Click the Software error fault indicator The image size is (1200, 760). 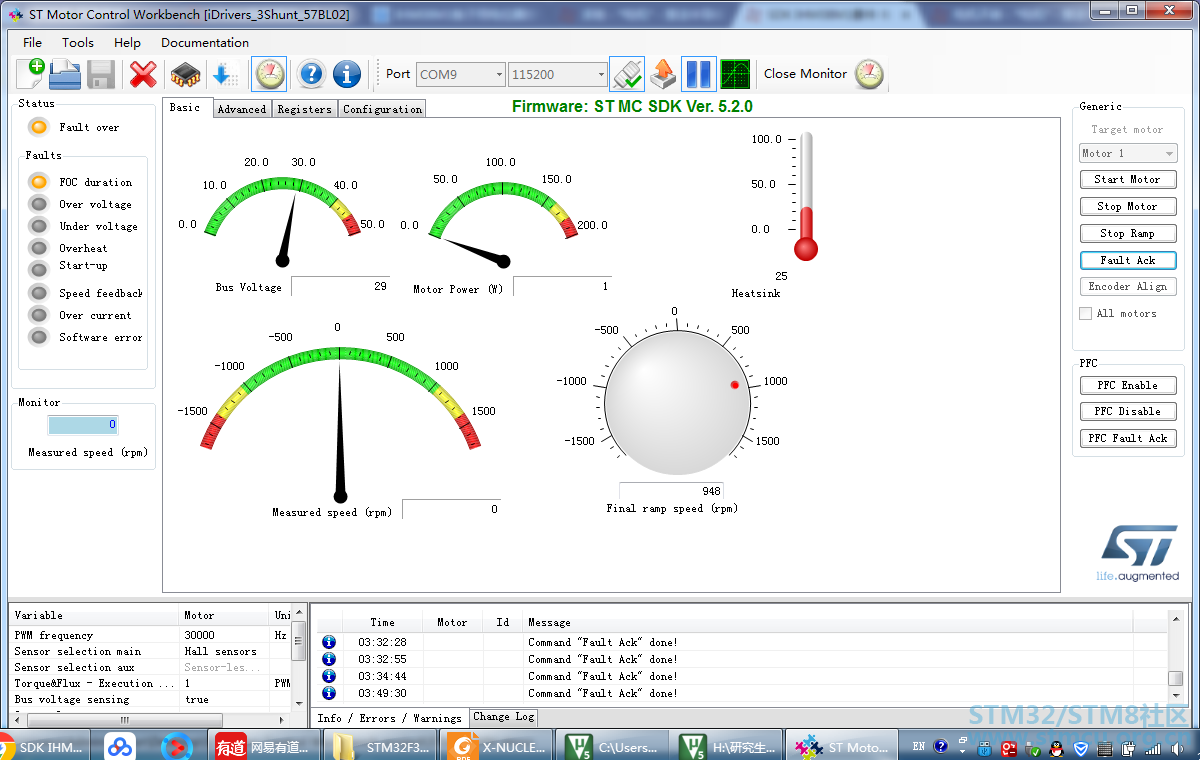click(x=39, y=337)
